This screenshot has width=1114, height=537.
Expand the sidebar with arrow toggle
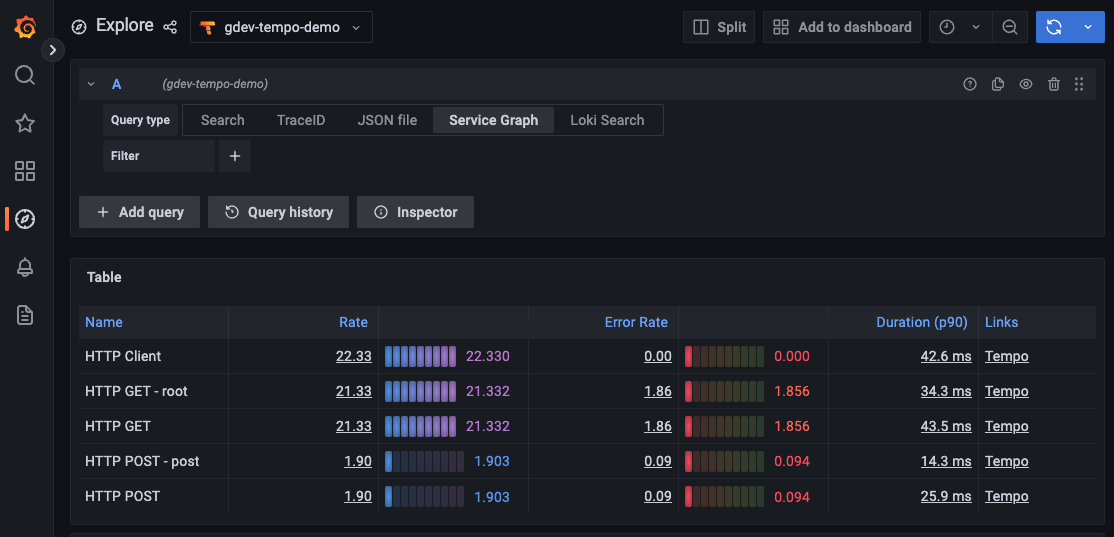tap(53, 49)
